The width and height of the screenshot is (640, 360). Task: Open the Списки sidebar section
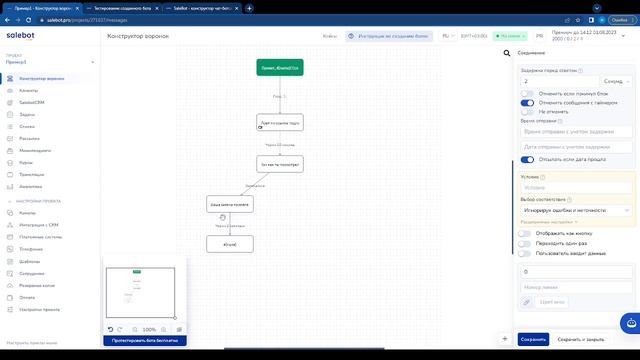coord(27,127)
